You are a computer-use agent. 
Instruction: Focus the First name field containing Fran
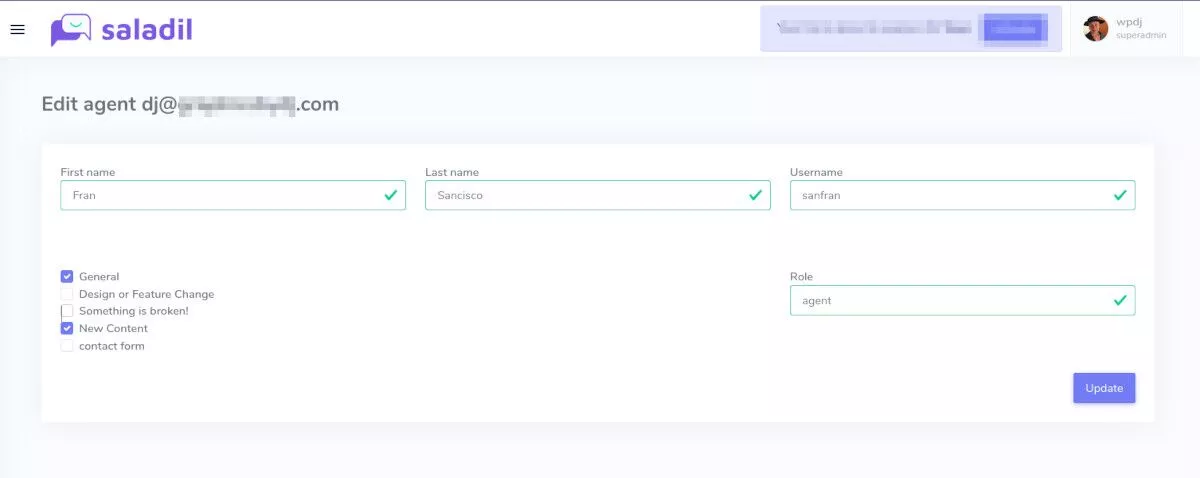coord(220,195)
